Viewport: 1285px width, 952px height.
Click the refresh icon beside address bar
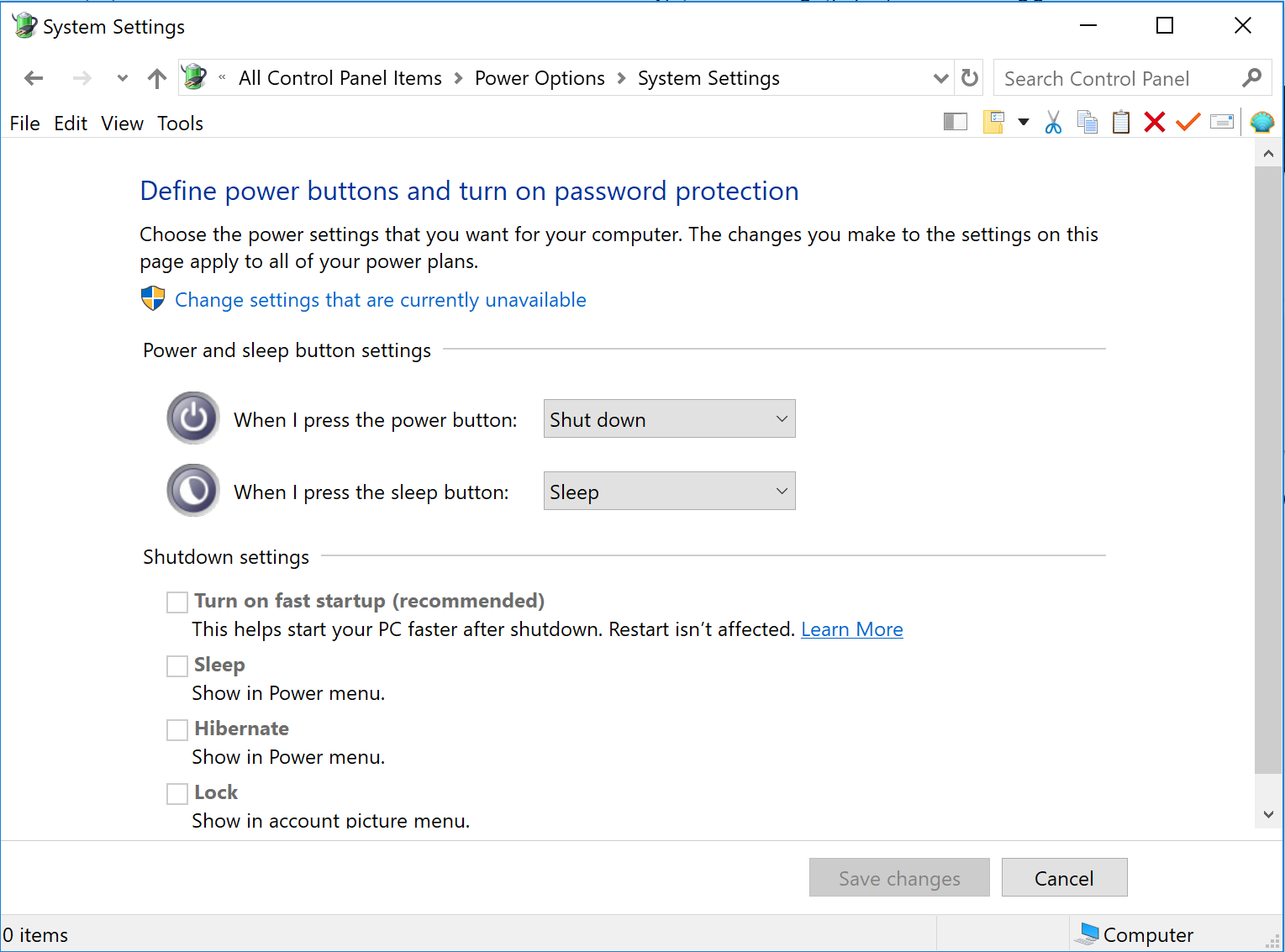(970, 78)
